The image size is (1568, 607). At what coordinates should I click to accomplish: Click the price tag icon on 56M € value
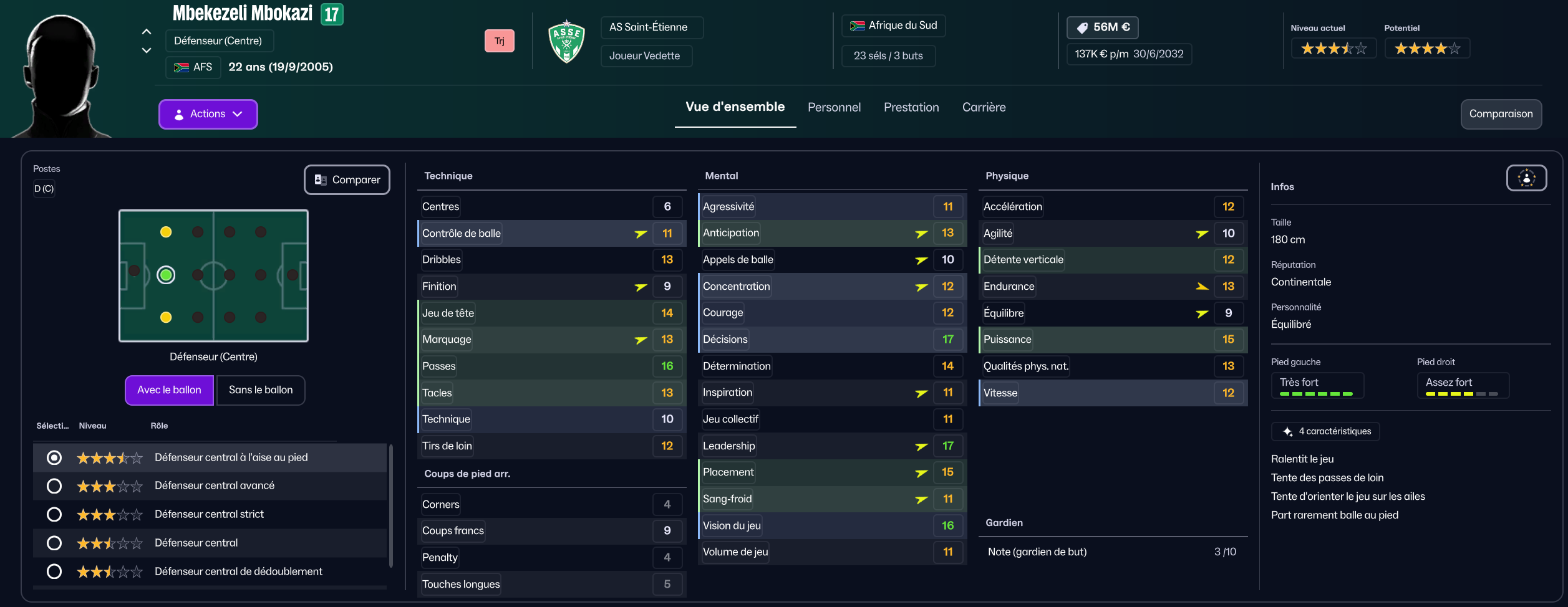(x=1082, y=27)
